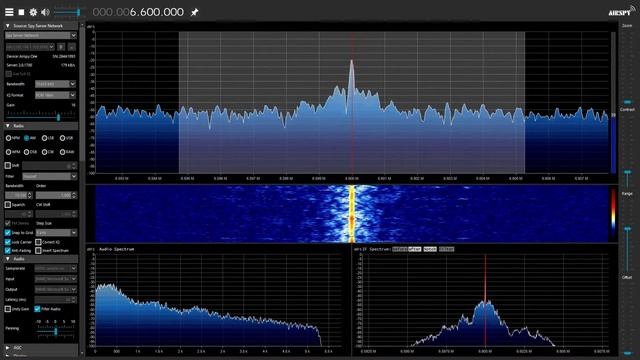Click the waterfall display center signal

coord(352,213)
